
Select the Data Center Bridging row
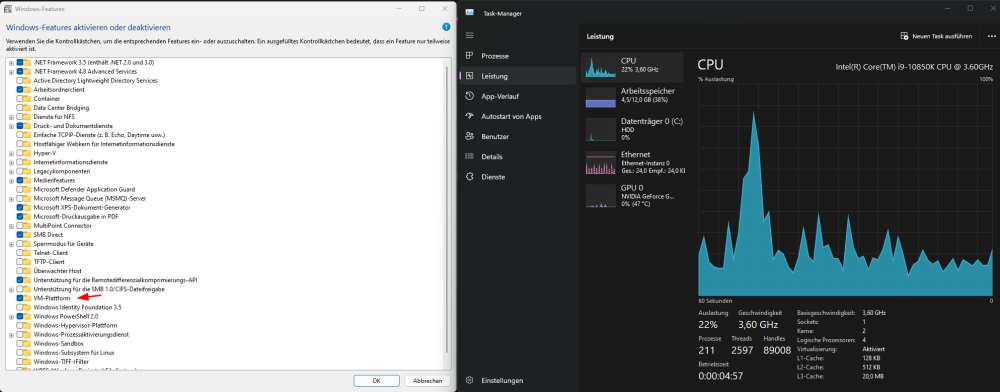coord(61,108)
